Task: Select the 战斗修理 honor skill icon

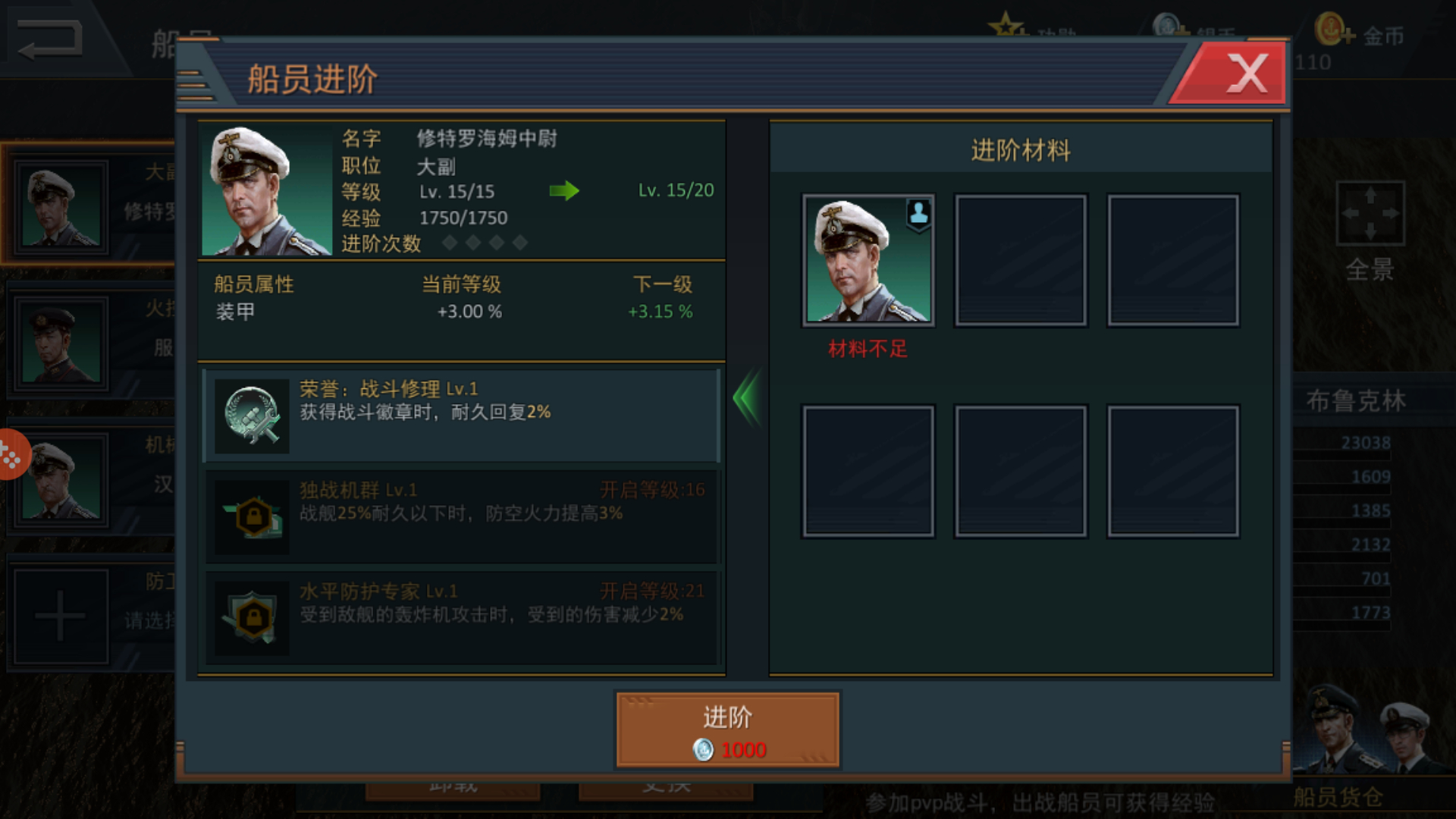Action: coord(252,416)
